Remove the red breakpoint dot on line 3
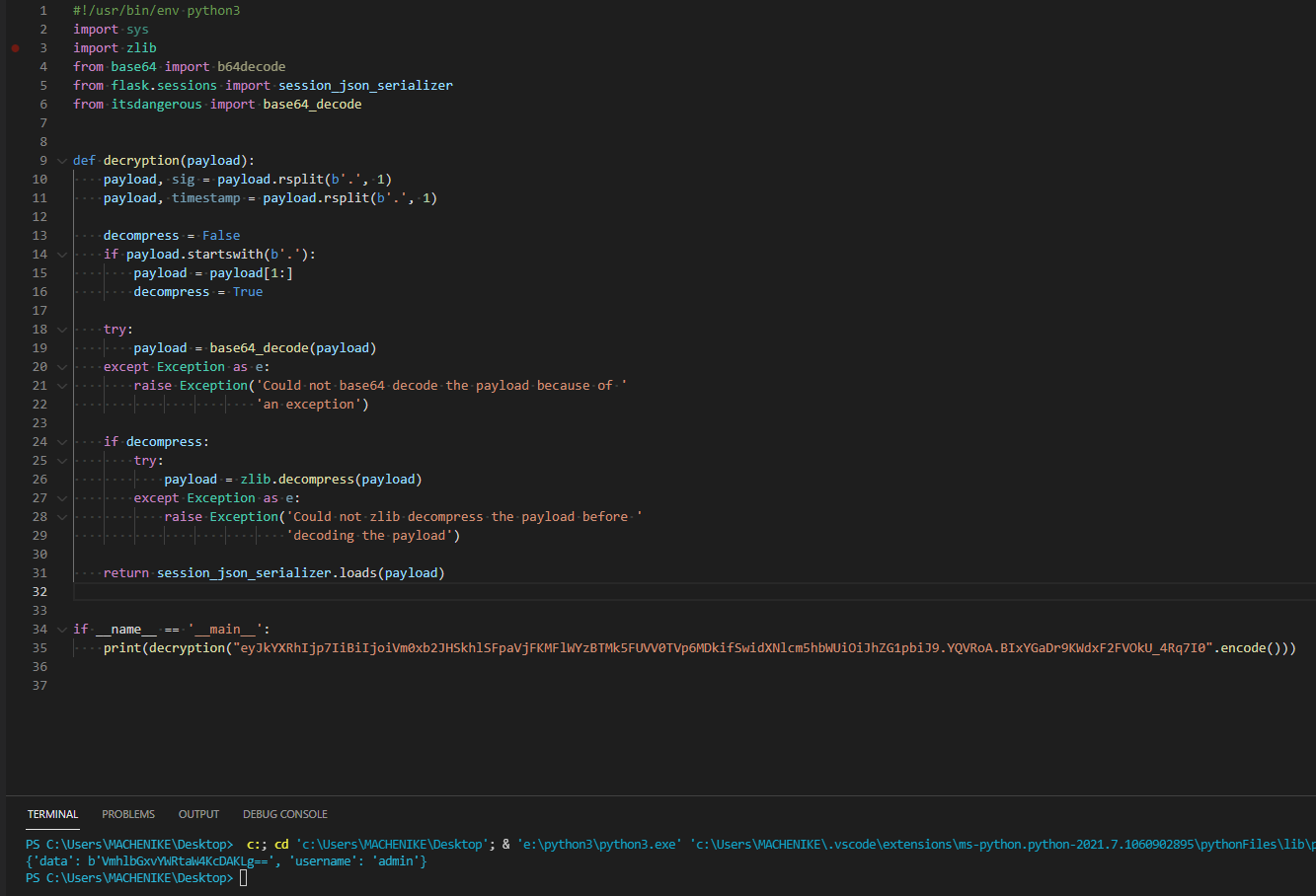1316x896 pixels. 15,47
